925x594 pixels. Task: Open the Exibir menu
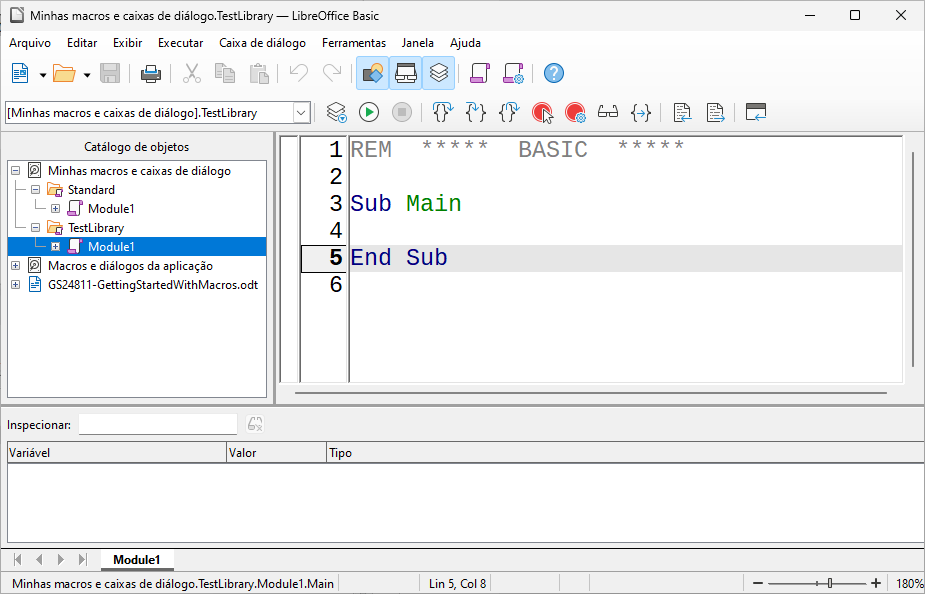[x=127, y=43]
